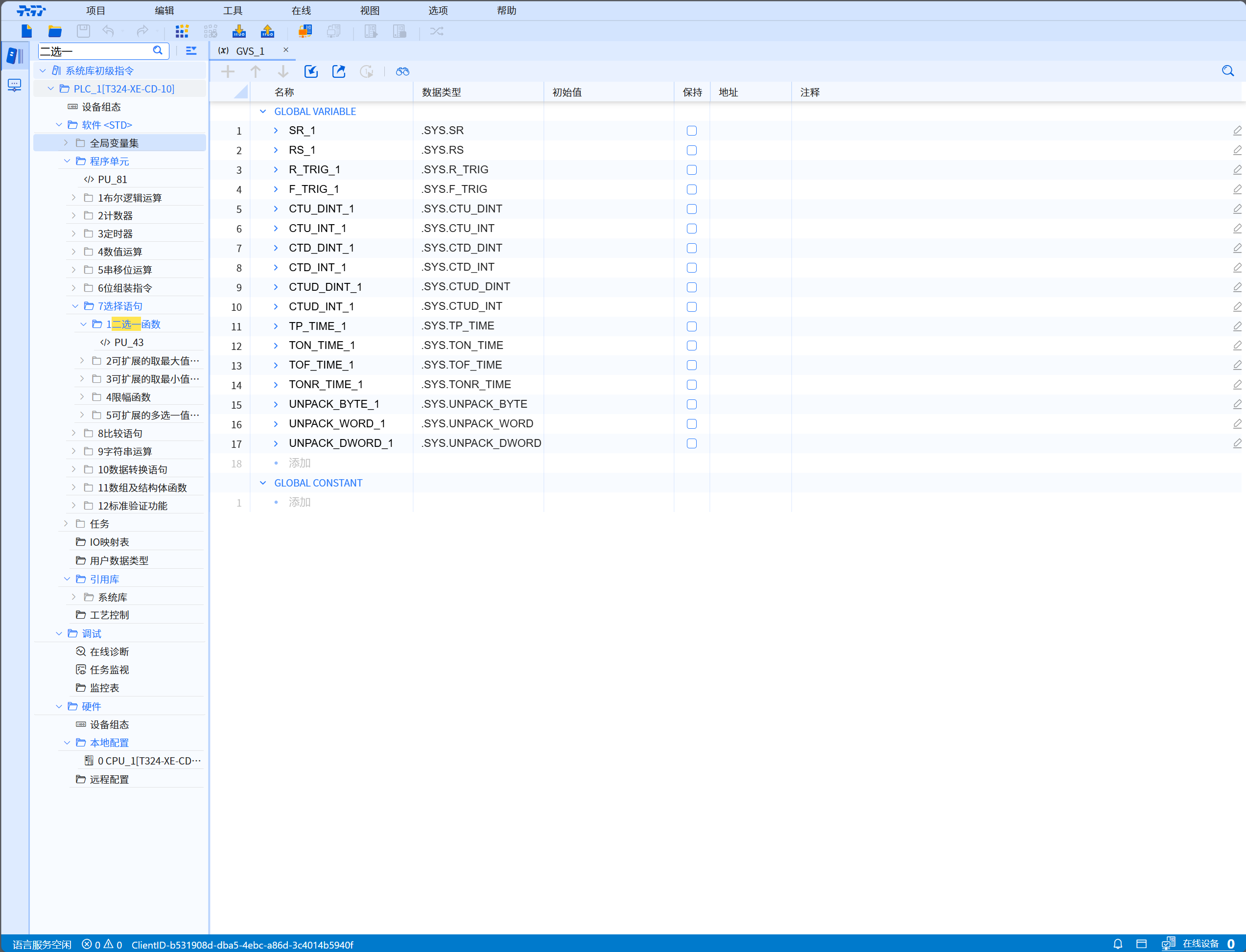
Task: Switch to the GVS_1 tab
Action: click(x=251, y=50)
